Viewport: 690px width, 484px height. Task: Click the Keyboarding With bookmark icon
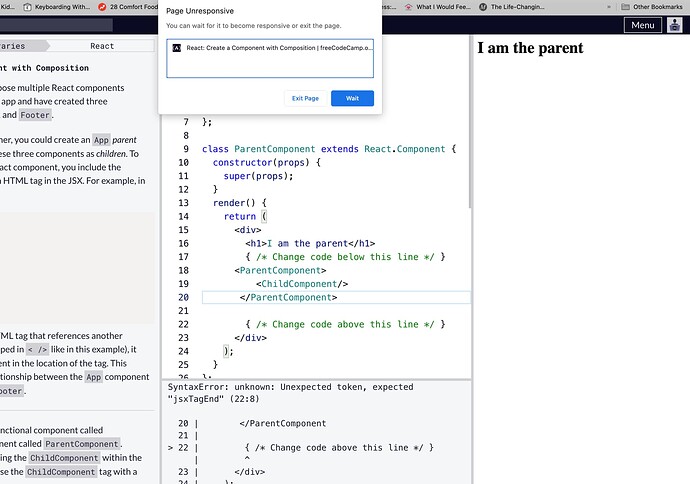click(27, 7)
